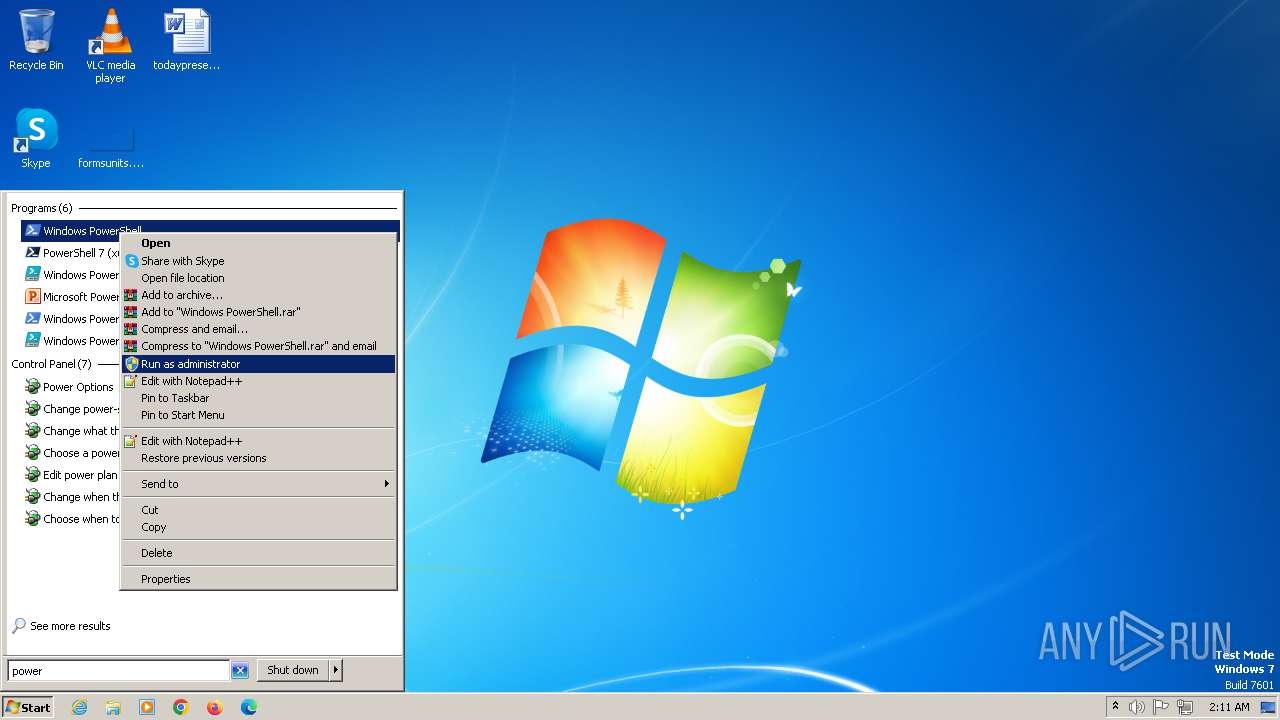Open the todaypresent Word document icon

(186, 40)
